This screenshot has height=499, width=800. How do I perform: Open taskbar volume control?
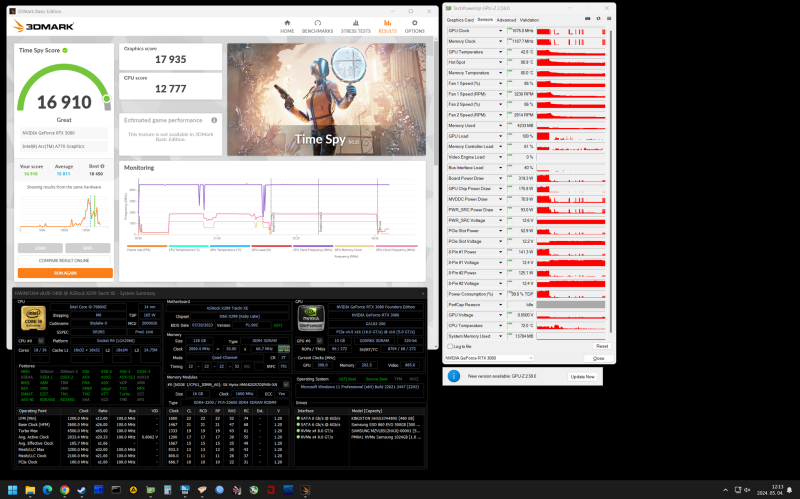pos(747,490)
